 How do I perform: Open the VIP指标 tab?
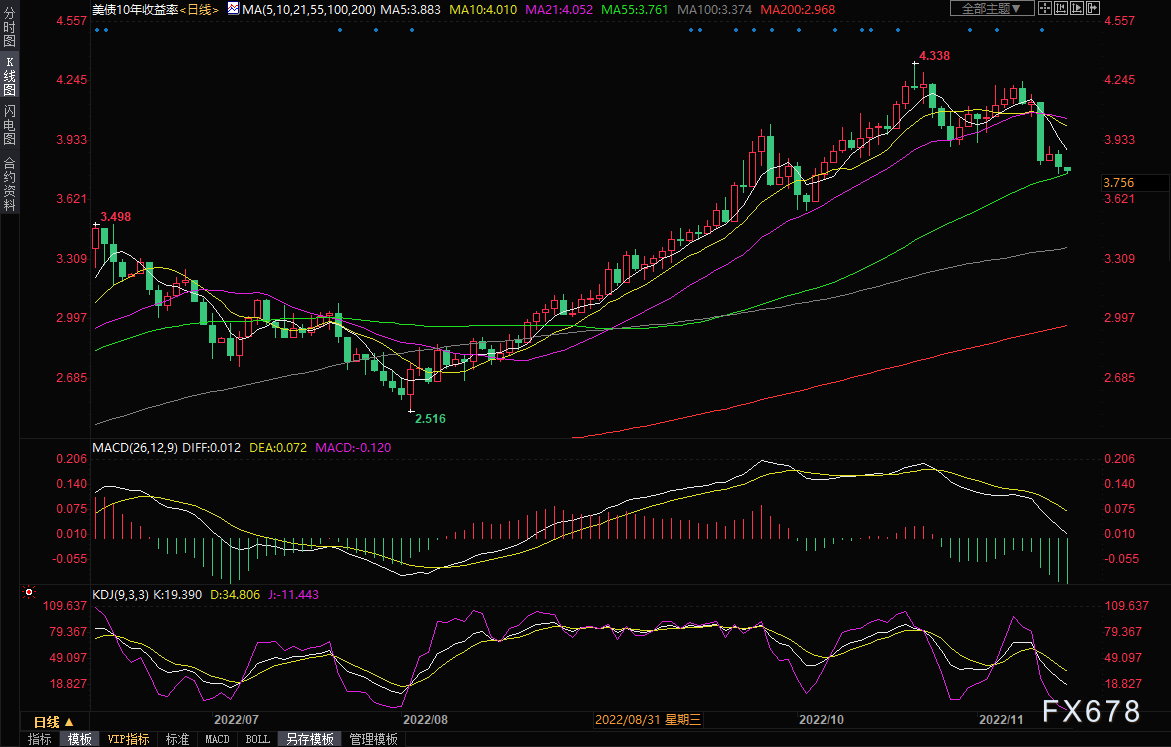coord(128,739)
